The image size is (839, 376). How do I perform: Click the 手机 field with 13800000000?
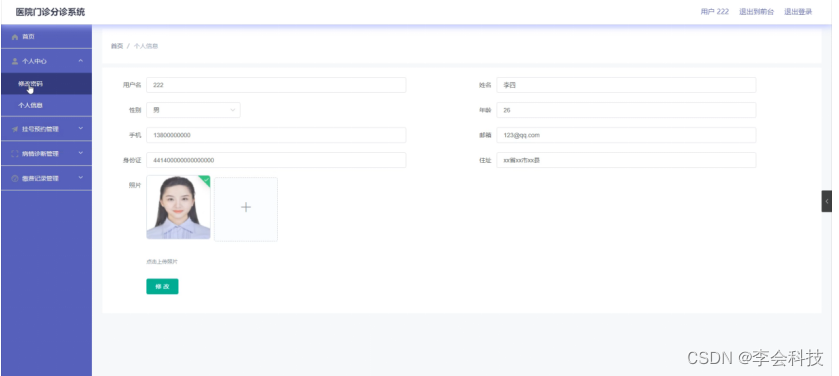(x=276, y=135)
